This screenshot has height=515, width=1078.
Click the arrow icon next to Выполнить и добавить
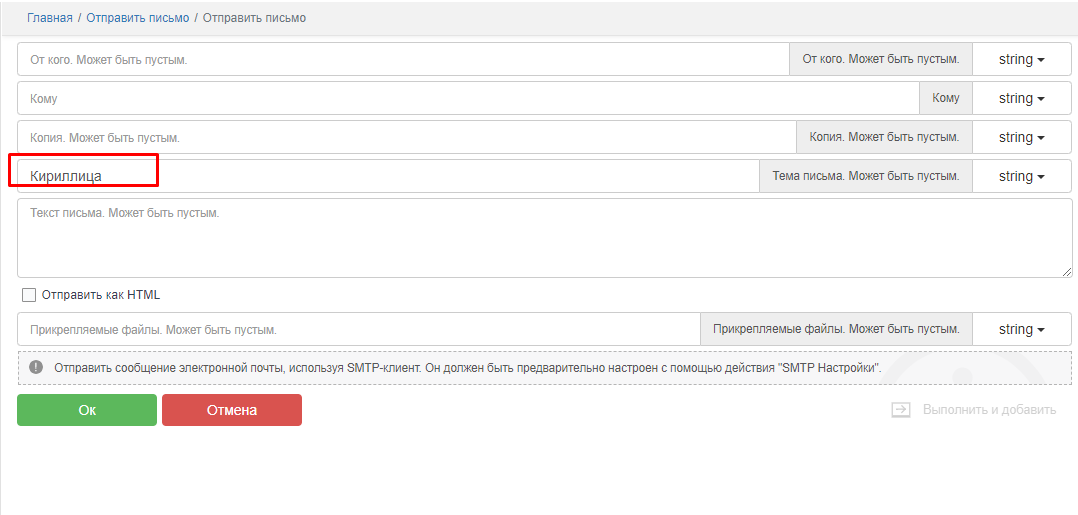[x=901, y=410]
